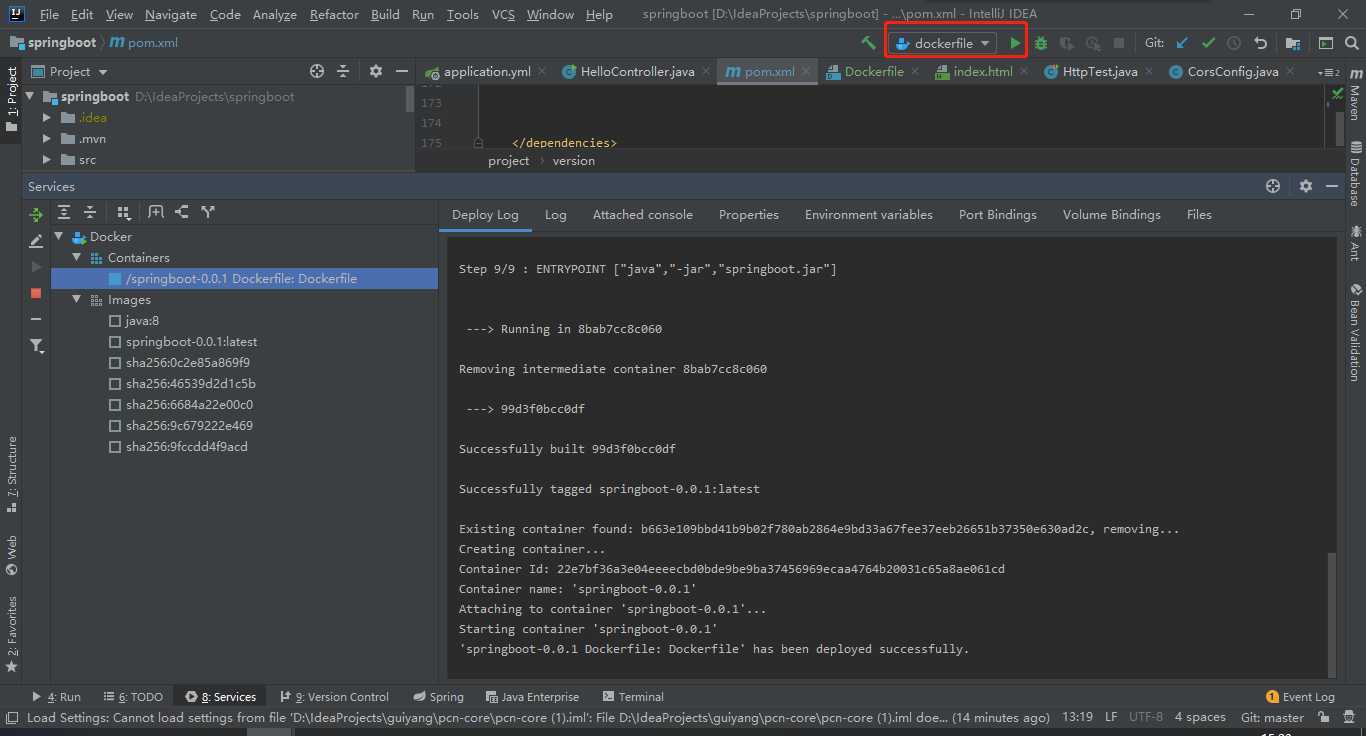1366x736 pixels.
Task: Collapse the Images node
Action: coord(77,300)
